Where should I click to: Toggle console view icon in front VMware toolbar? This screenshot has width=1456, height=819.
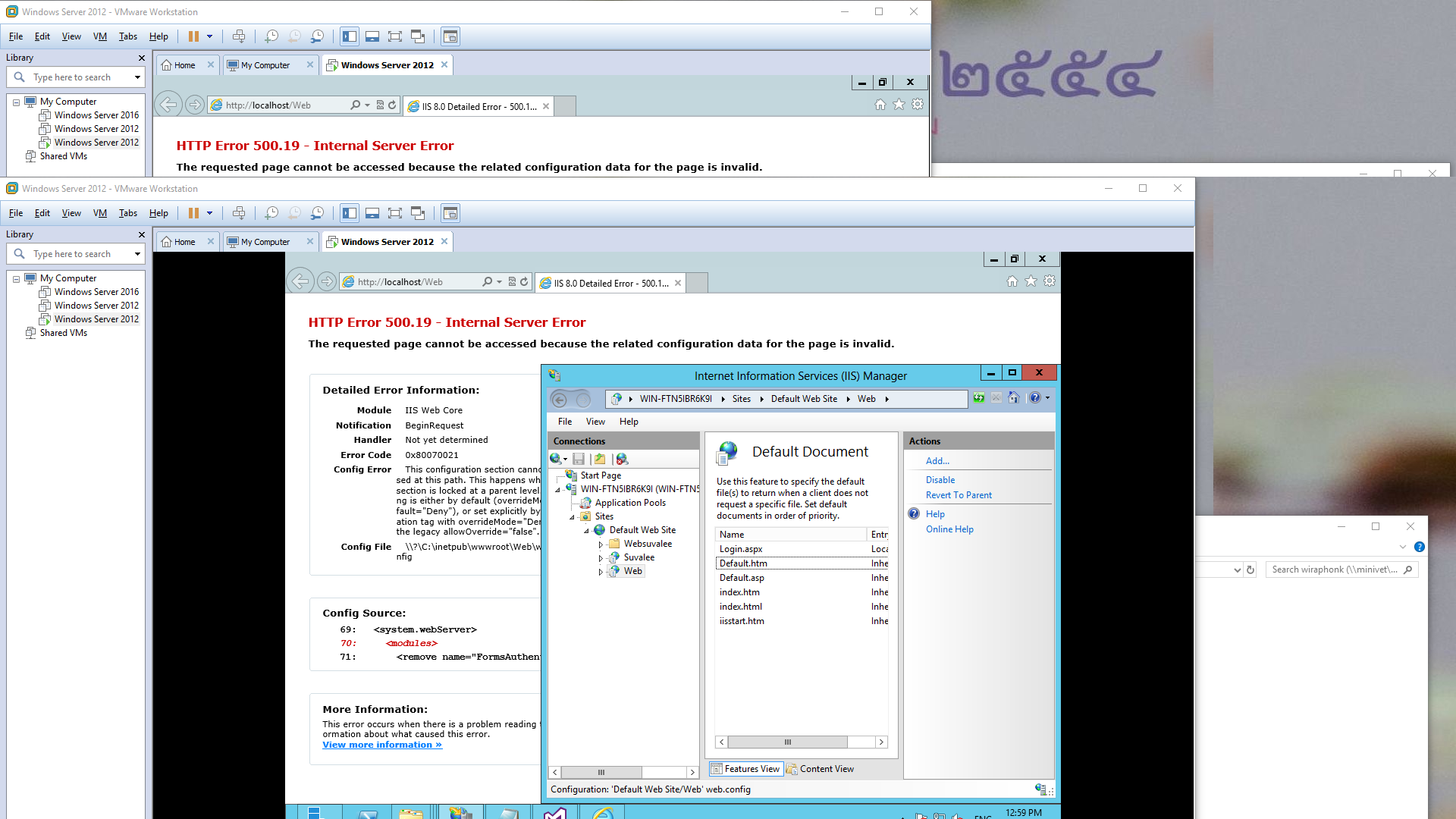[450, 213]
